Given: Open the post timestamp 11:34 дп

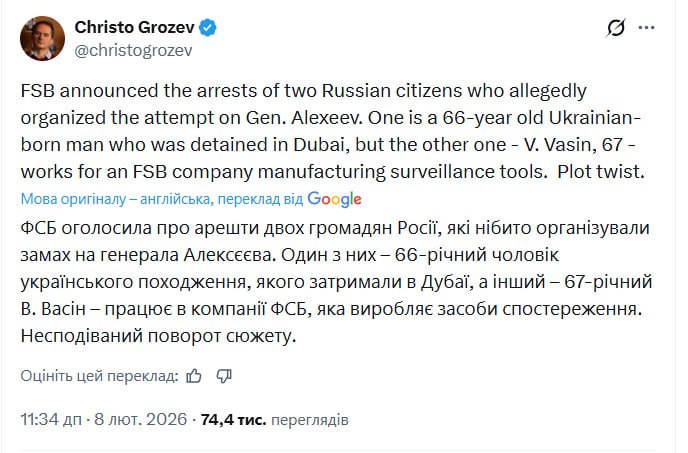Looking at the screenshot, I should (x=52, y=419).
